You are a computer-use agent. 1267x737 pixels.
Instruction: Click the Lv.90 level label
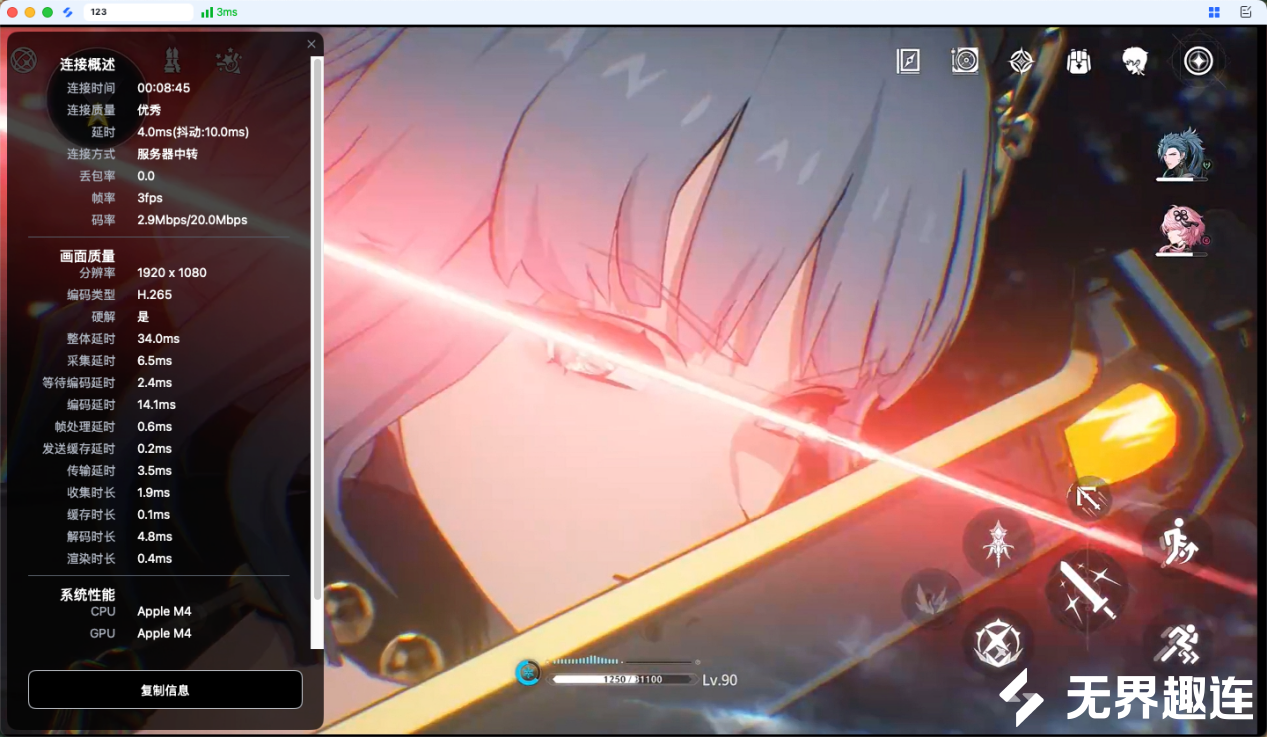[x=720, y=680]
